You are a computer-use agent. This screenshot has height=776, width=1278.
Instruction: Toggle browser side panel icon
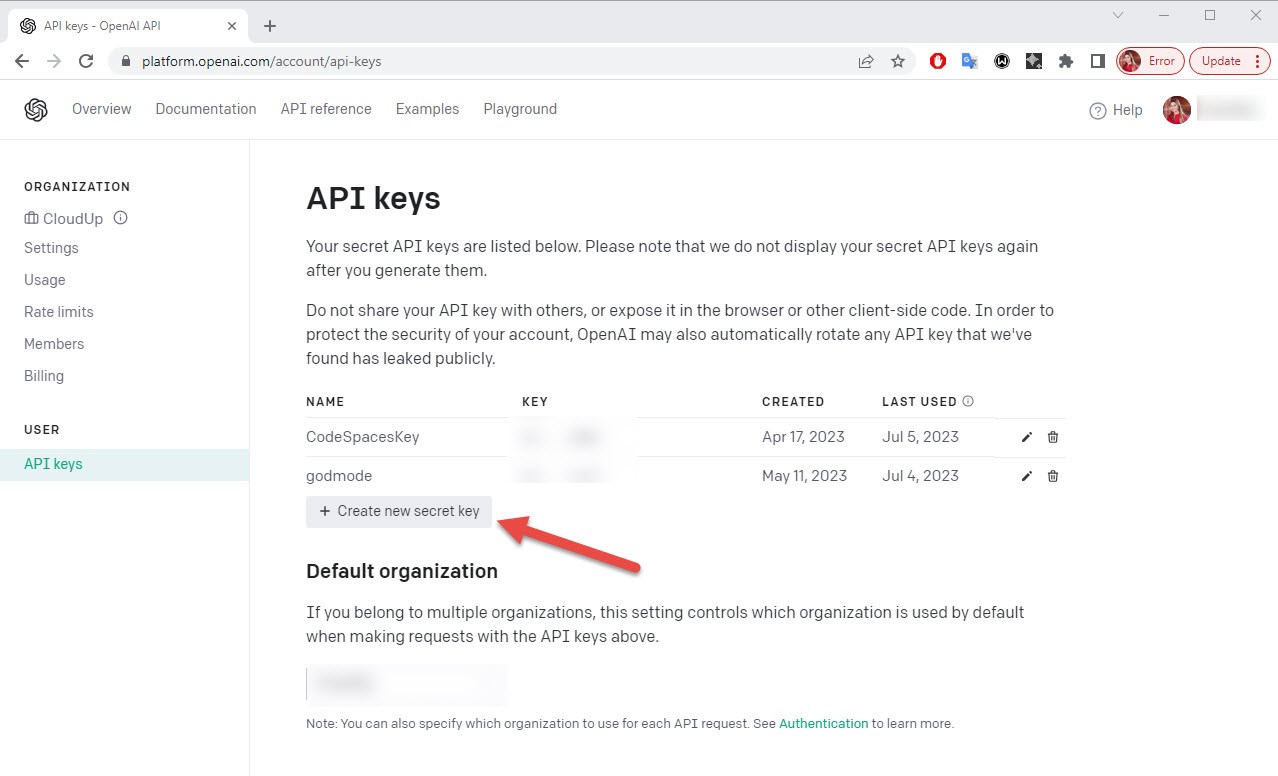click(1098, 61)
